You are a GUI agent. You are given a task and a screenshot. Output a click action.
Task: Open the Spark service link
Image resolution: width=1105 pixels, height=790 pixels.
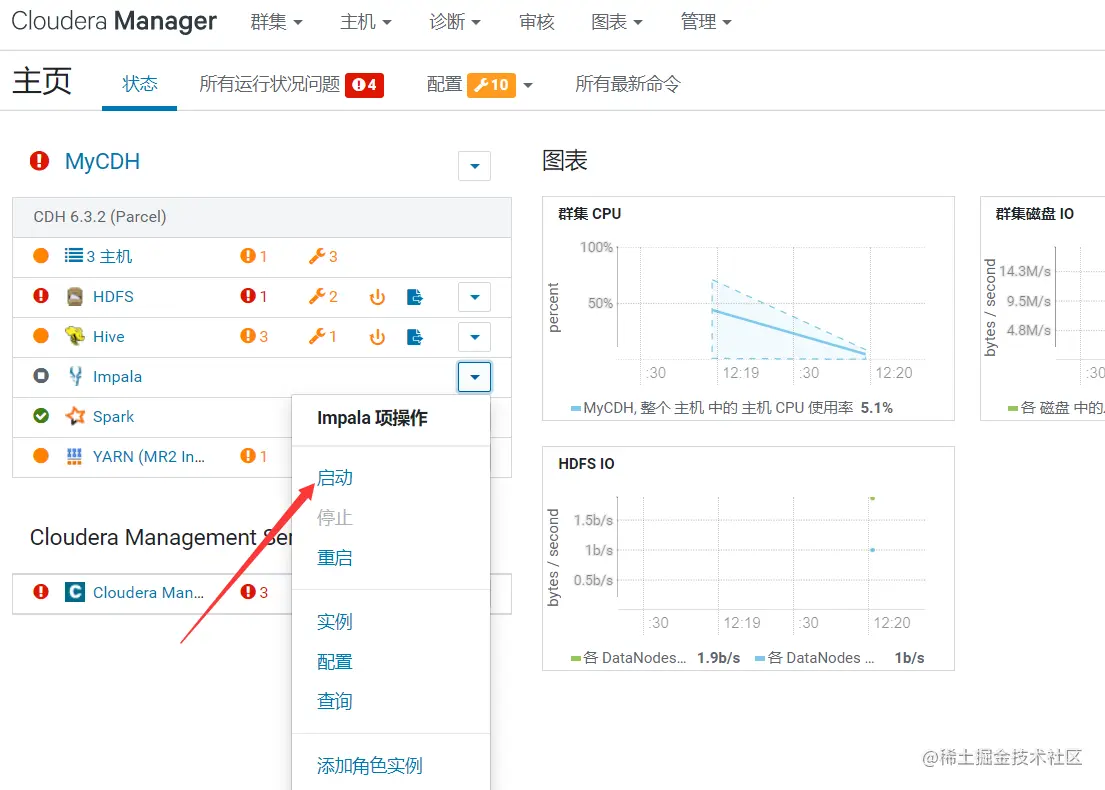[113, 416]
